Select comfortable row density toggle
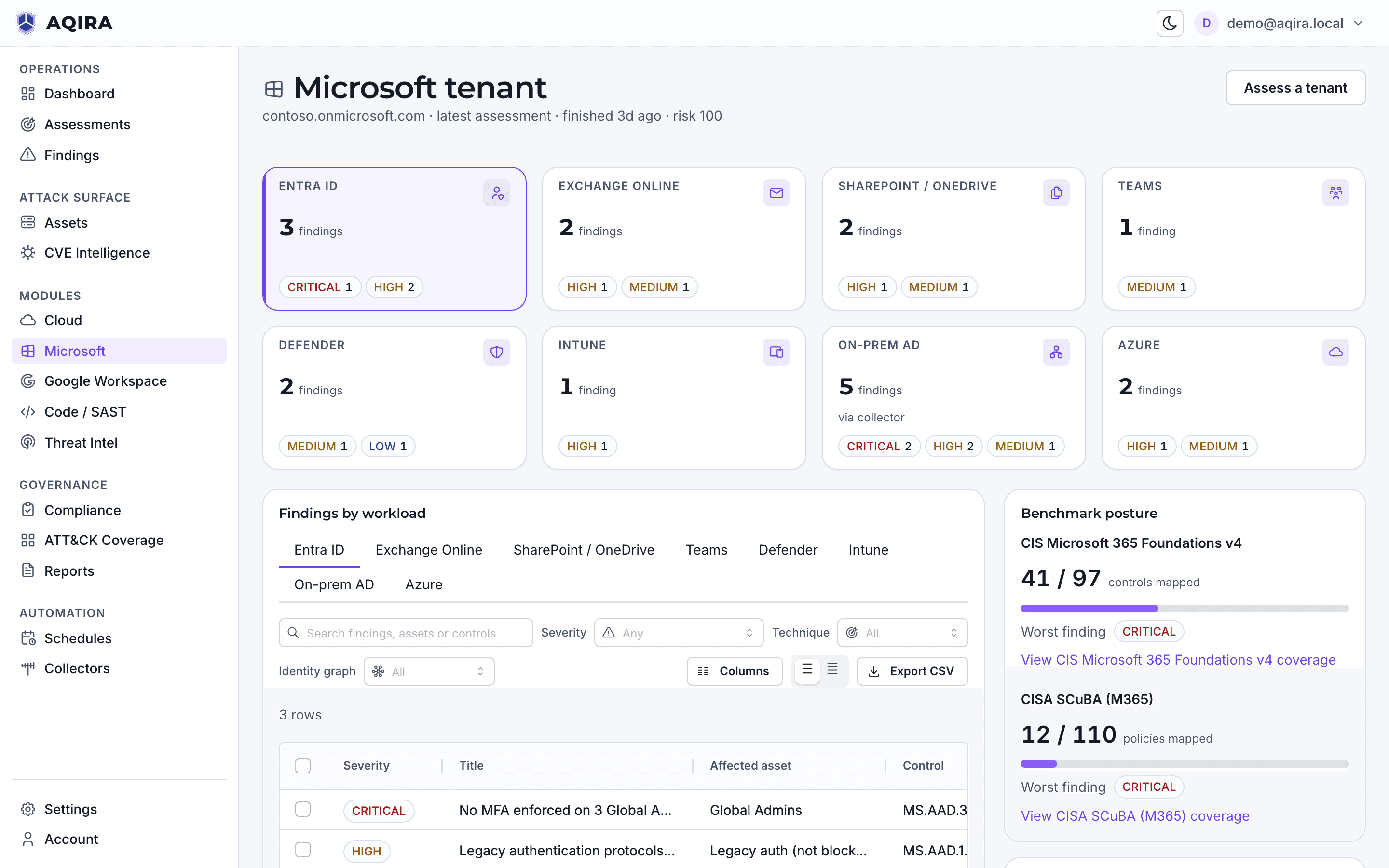This screenshot has width=1389, height=868. pos(807,669)
